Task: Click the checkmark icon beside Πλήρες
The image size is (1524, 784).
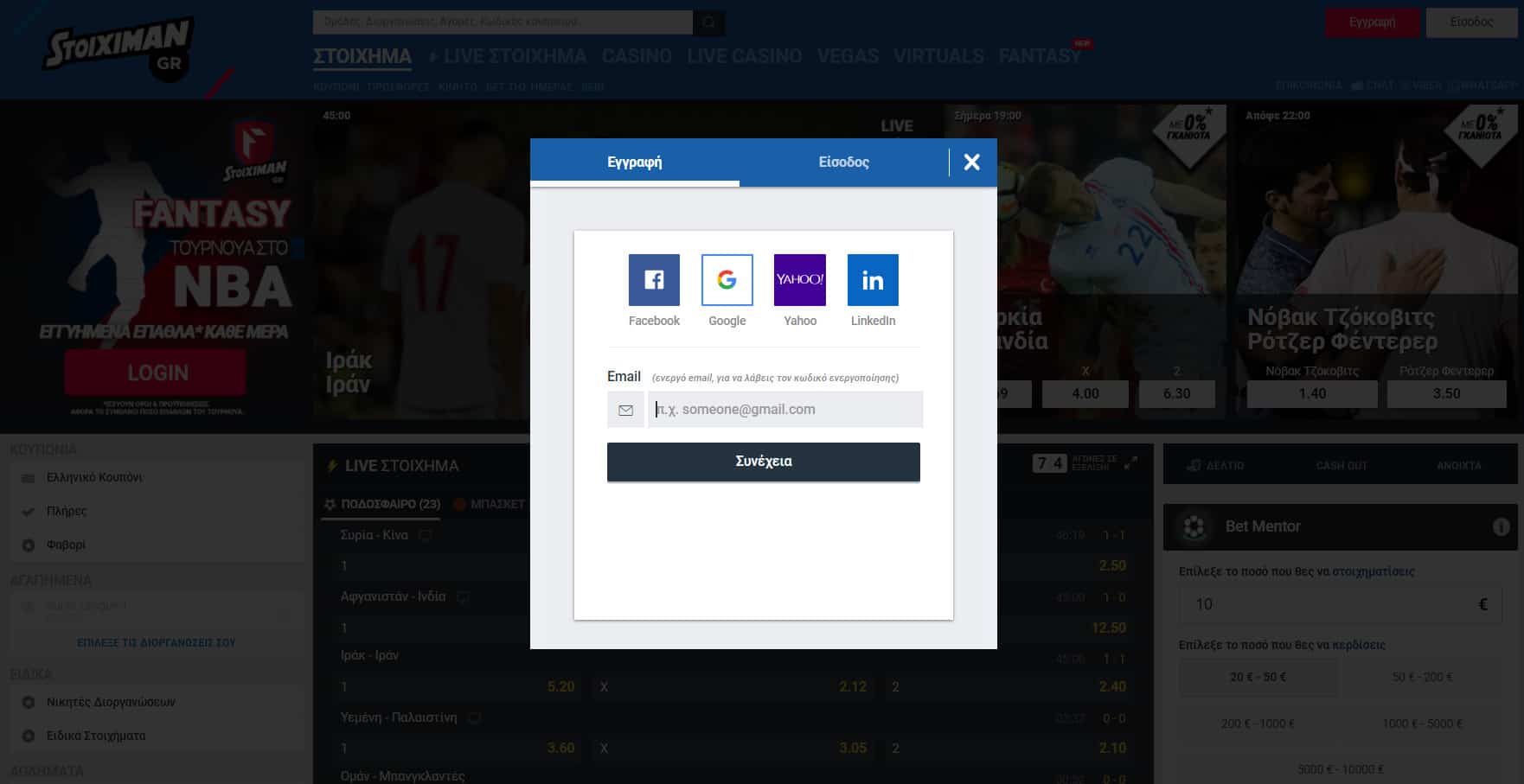Action: coord(29,512)
